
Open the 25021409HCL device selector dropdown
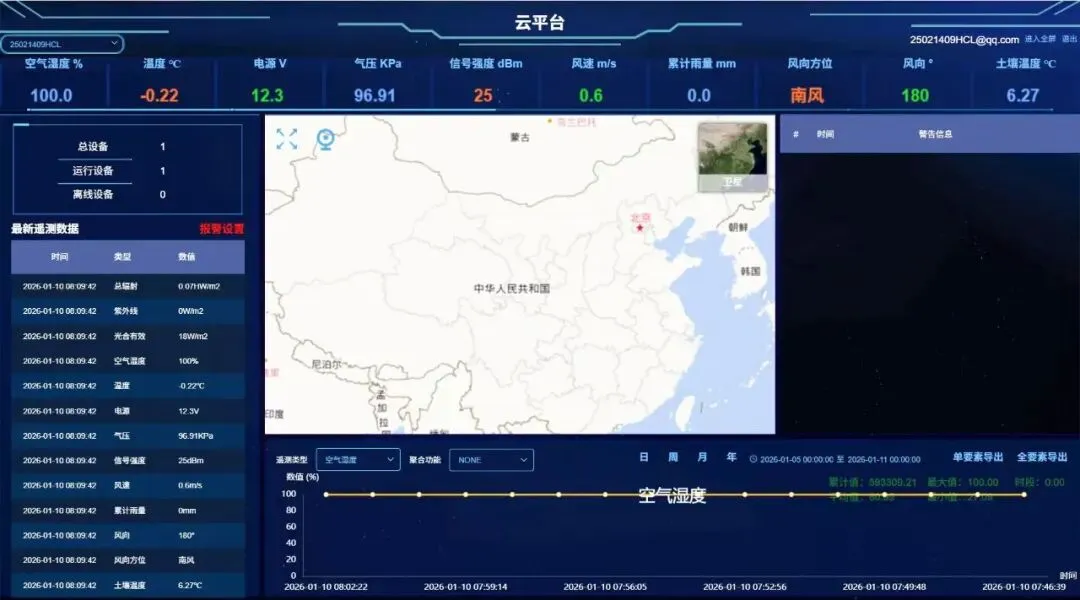pyautogui.click(x=62, y=44)
